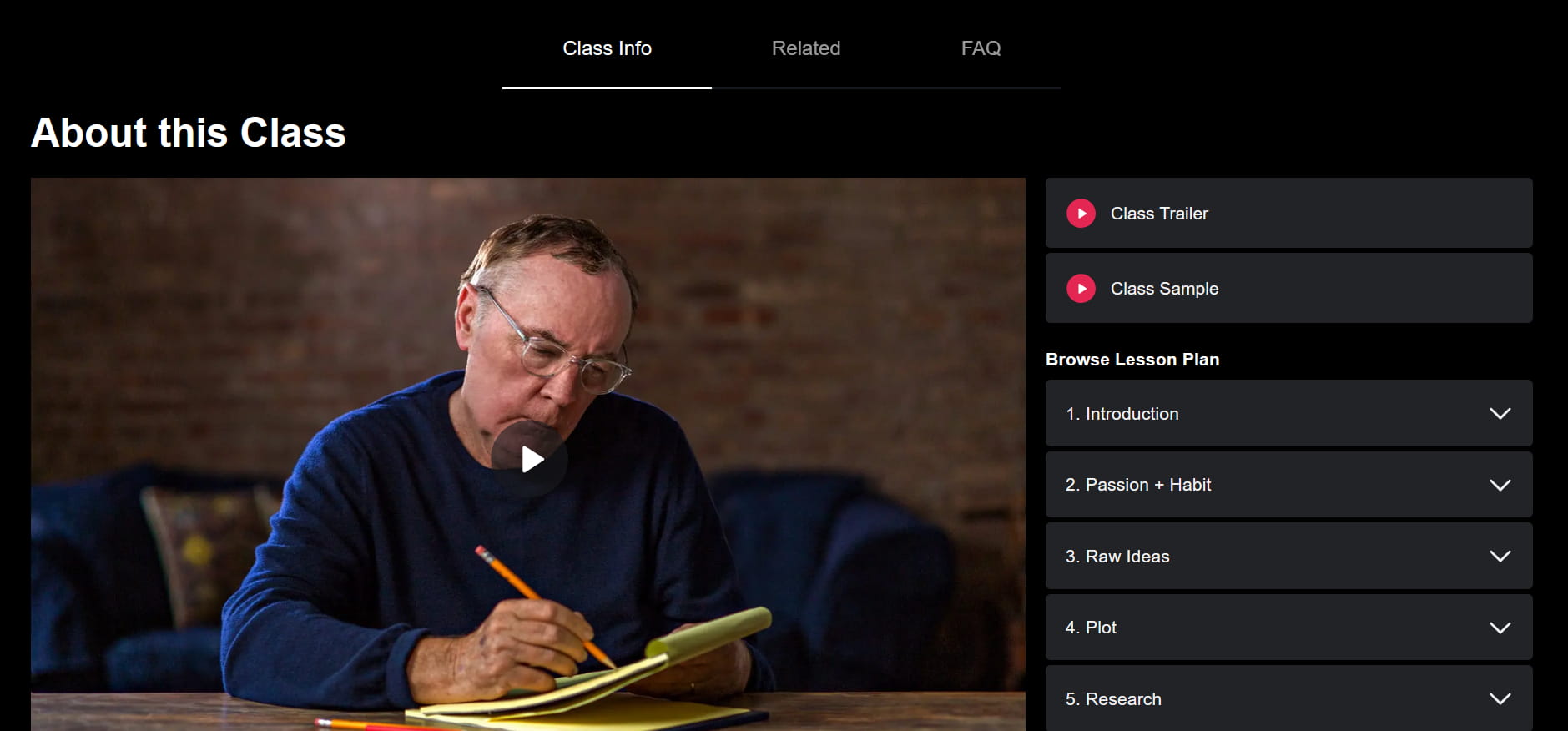
Task: Click the red play icon beside Class Trailer
Action: (1081, 213)
